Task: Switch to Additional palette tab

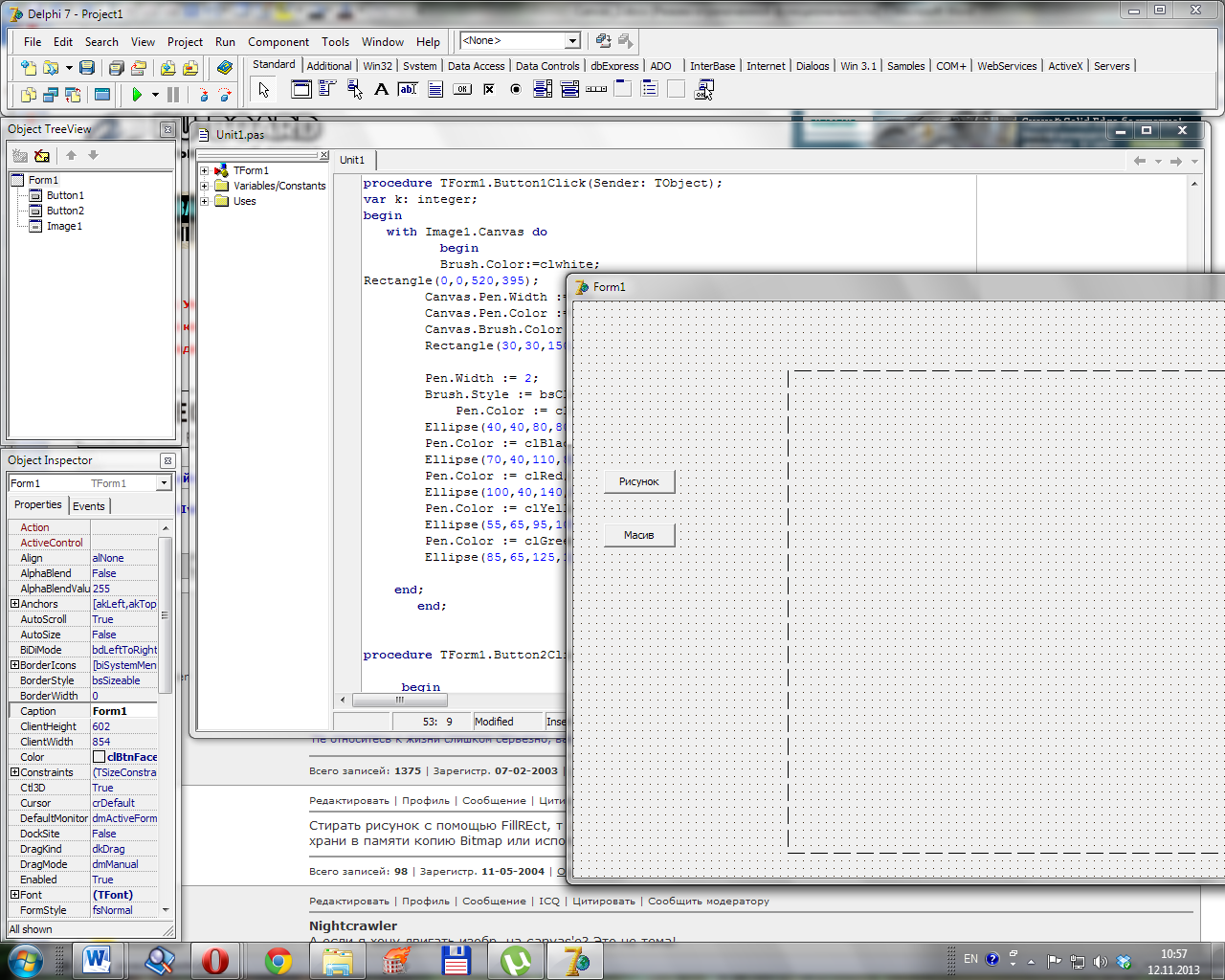Action: pos(329,66)
